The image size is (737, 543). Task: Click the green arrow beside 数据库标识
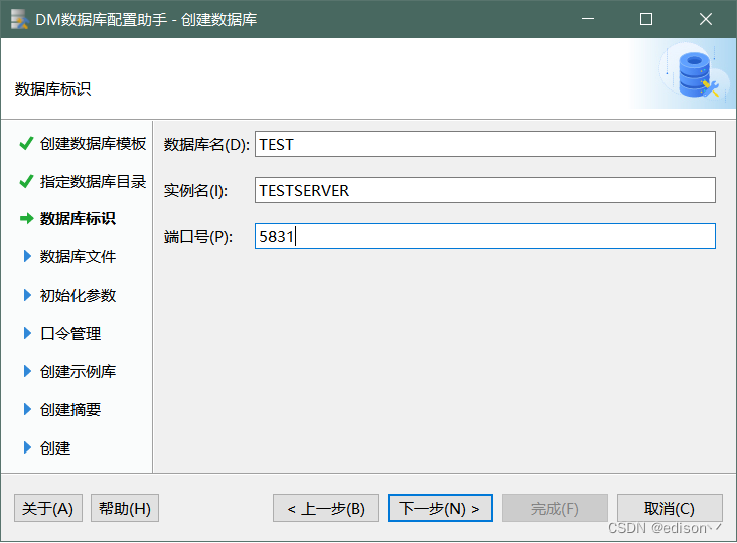click(x=26, y=219)
